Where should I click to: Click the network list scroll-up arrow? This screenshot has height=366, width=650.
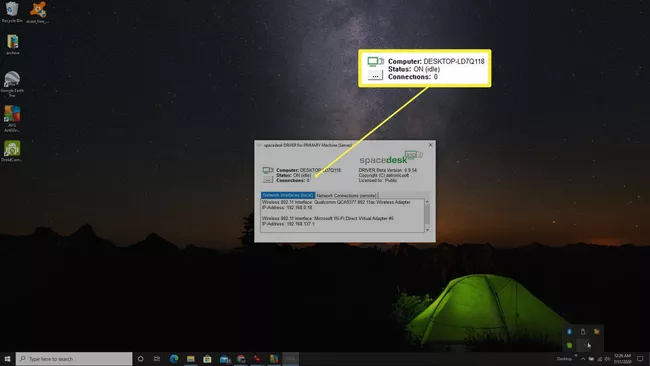coord(427,202)
